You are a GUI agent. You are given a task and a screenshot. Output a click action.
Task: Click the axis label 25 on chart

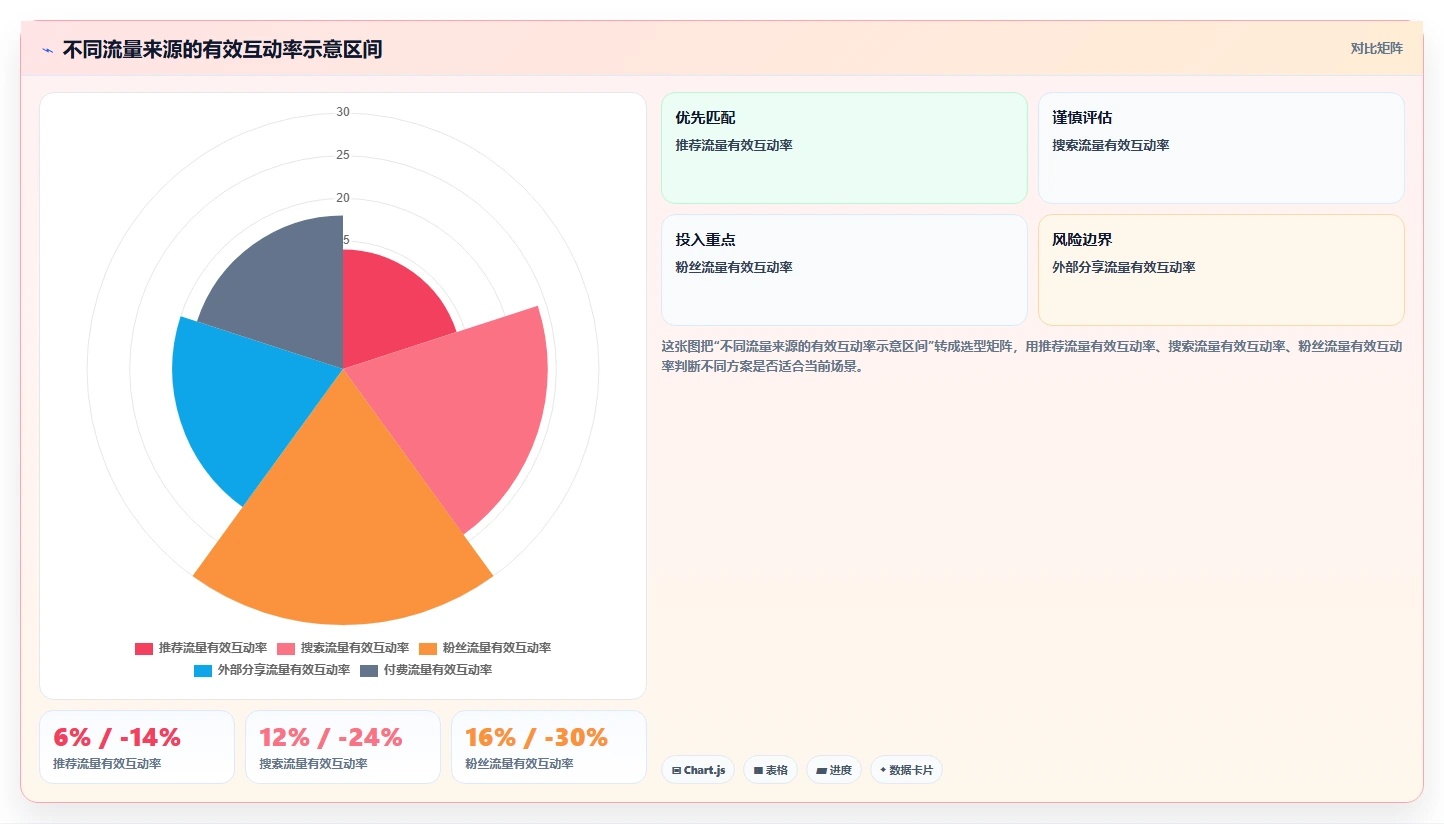click(343, 155)
